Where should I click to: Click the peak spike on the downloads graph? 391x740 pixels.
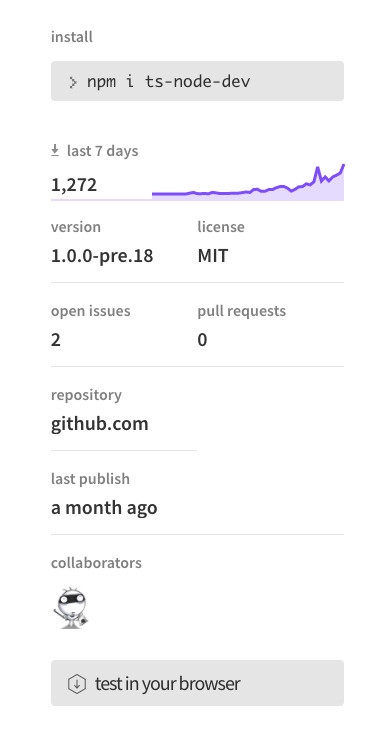[x=317, y=169]
